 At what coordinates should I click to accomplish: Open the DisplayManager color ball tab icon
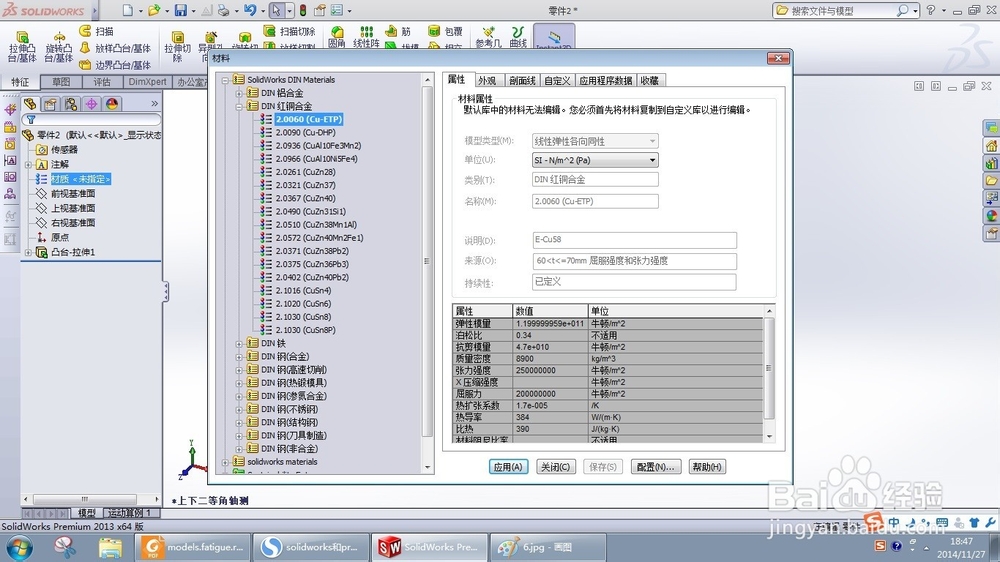[x=112, y=103]
